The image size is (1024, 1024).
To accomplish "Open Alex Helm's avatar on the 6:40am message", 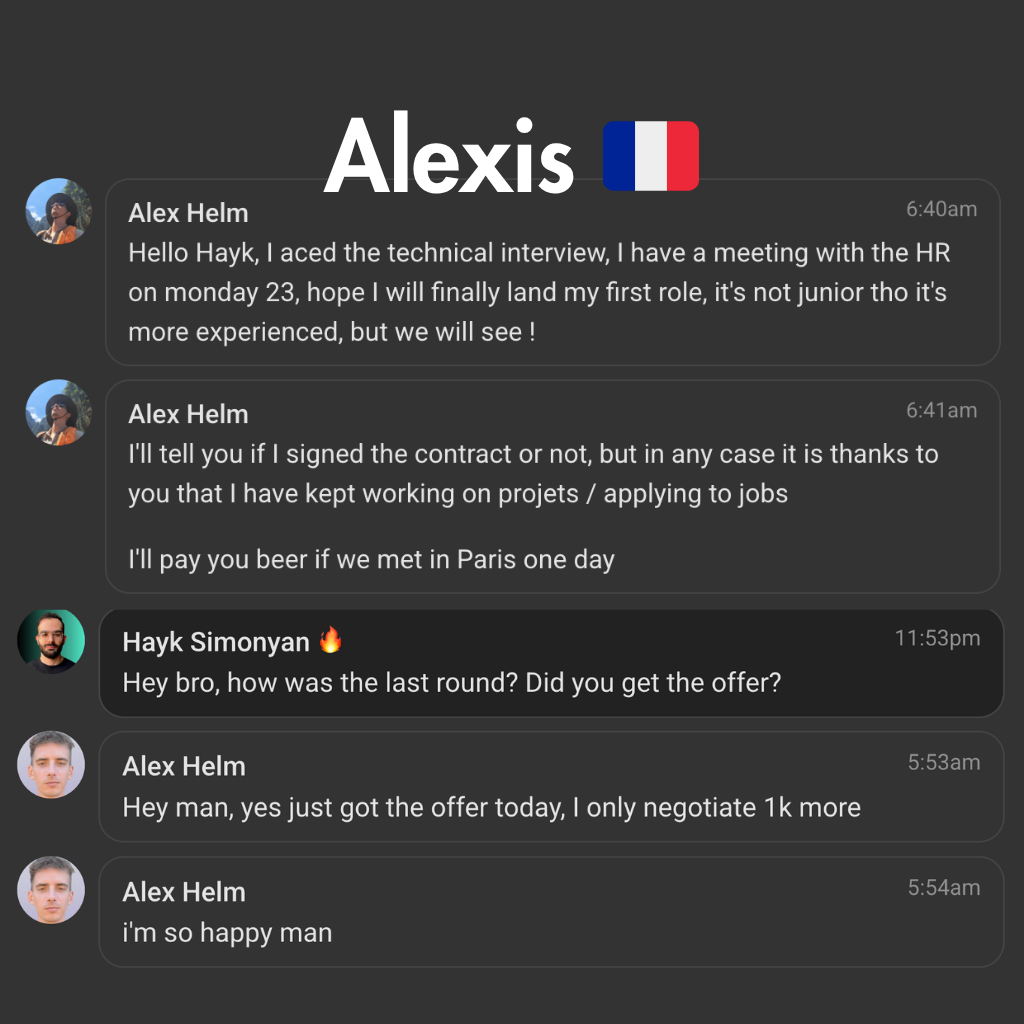I will [58, 211].
